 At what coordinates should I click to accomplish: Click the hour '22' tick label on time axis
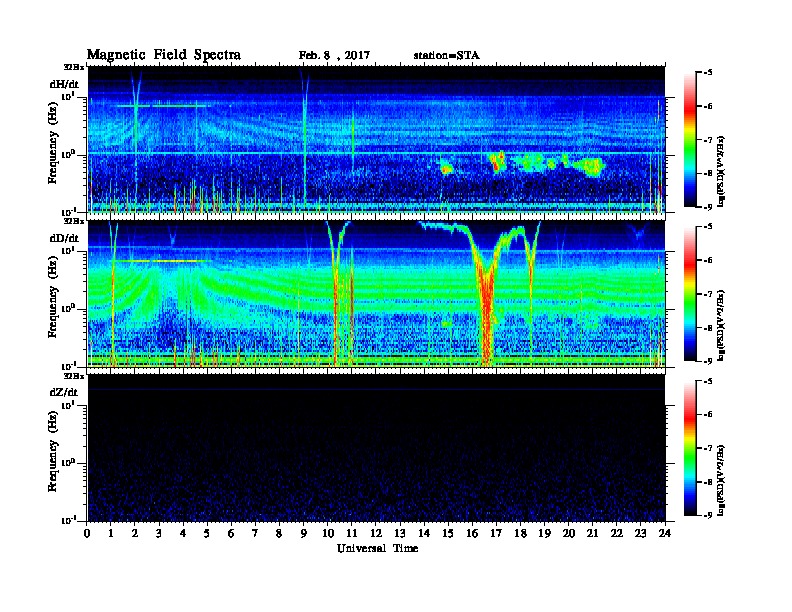(x=617, y=533)
